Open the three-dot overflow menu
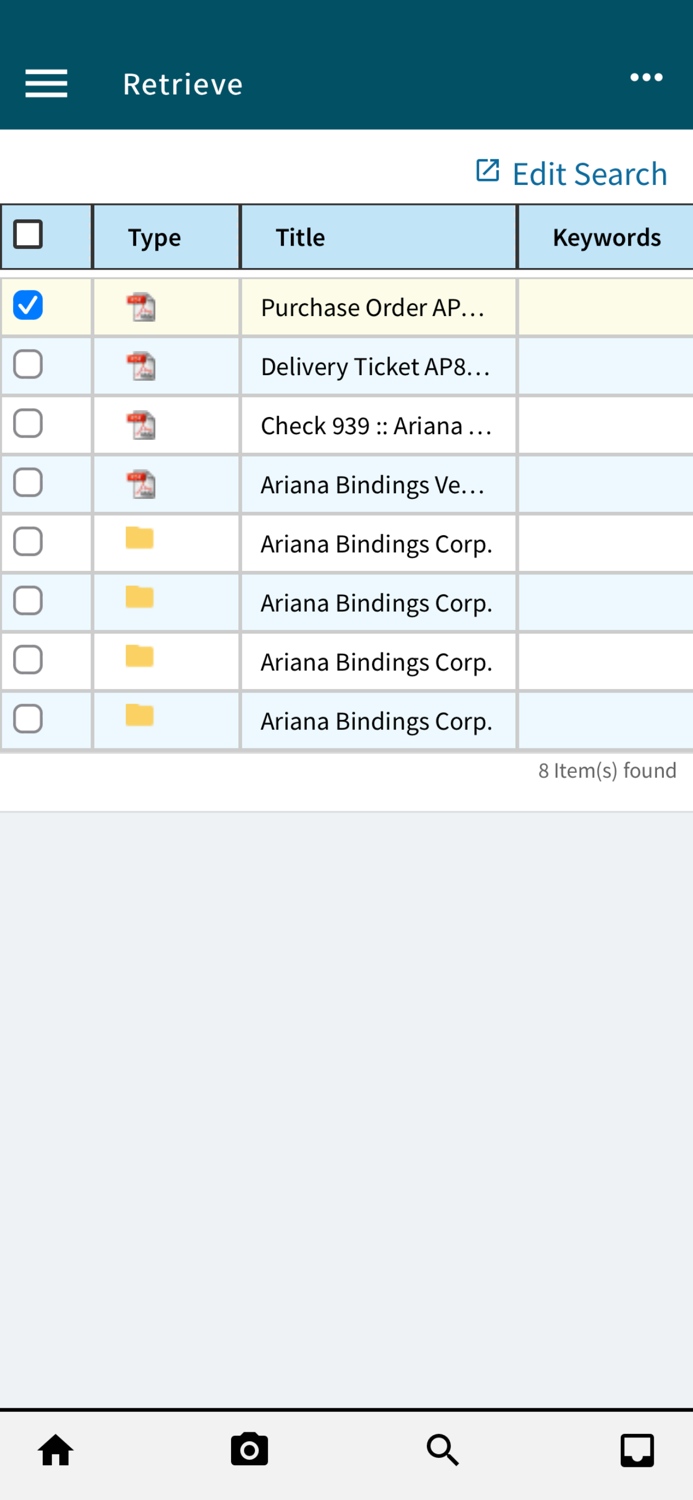The image size is (693, 1500). (x=646, y=77)
